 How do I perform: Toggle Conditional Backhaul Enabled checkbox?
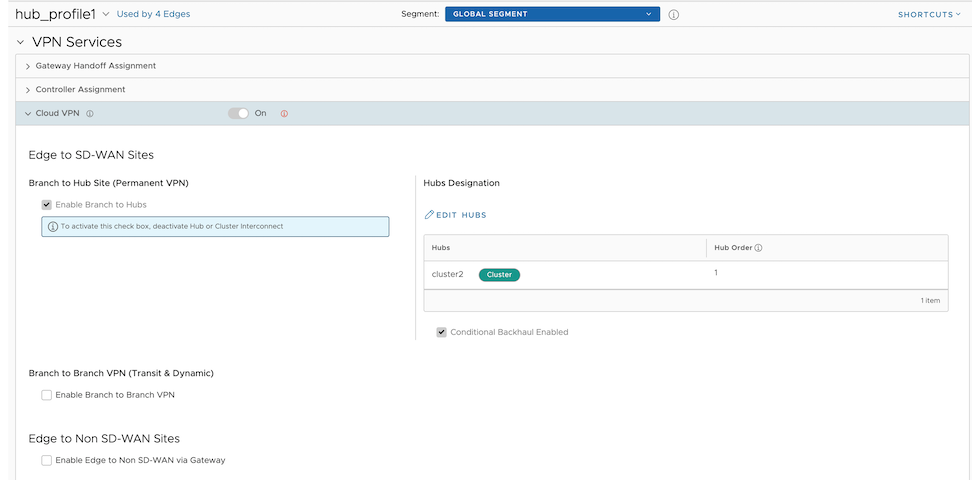(442, 332)
